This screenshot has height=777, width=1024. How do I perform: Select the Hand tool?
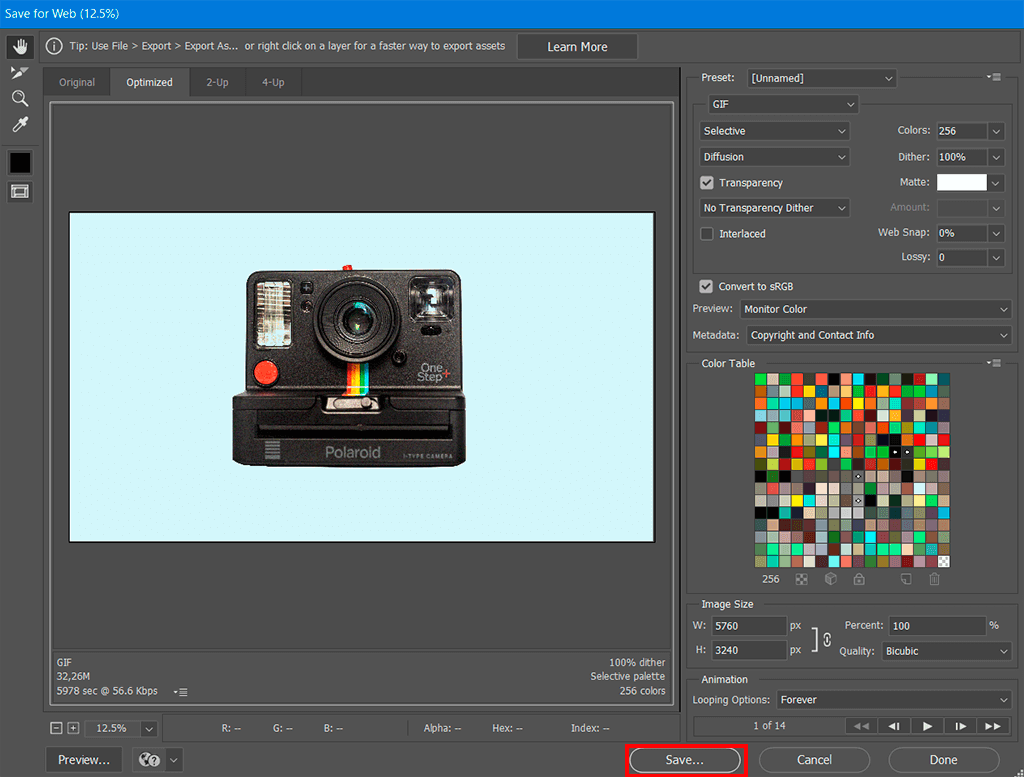click(x=20, y=46)
